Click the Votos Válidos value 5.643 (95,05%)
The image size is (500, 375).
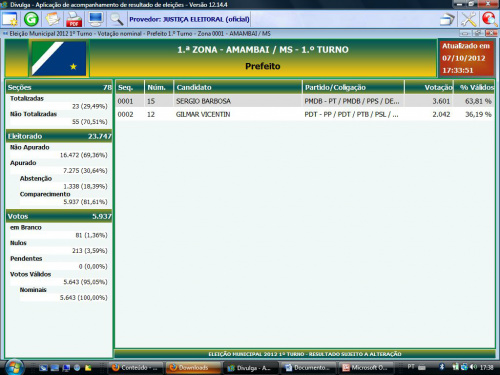(x=85, y=282)
